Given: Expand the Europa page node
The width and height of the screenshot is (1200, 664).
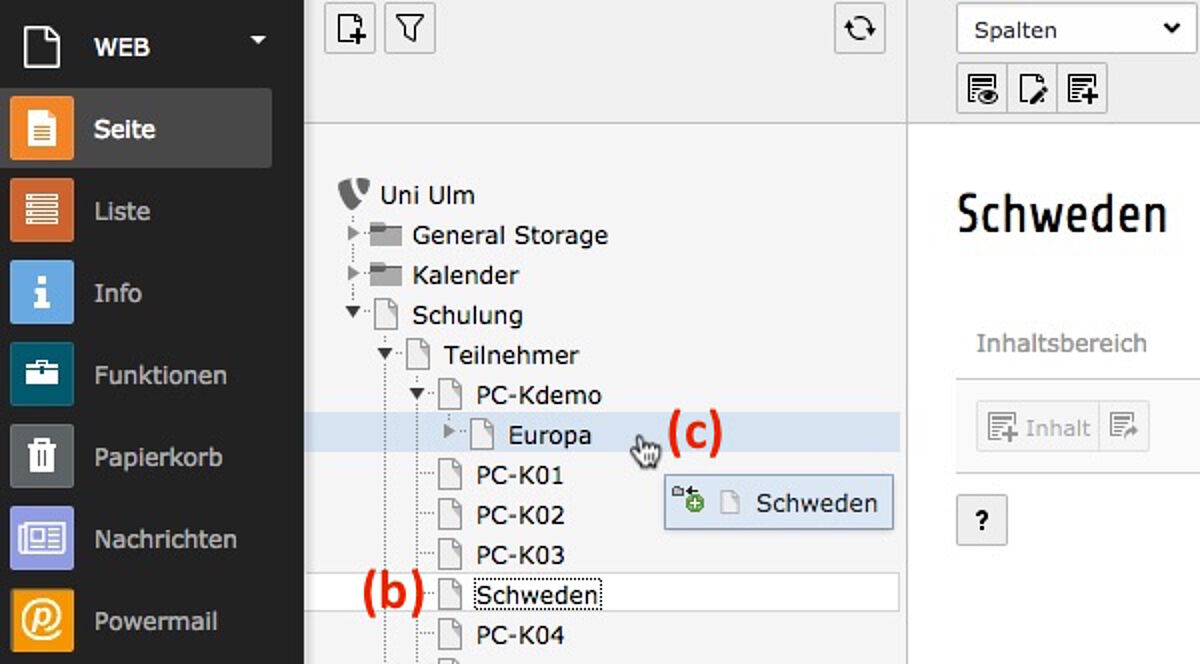Looking at the screenshot, I should (x=449, y=433).
